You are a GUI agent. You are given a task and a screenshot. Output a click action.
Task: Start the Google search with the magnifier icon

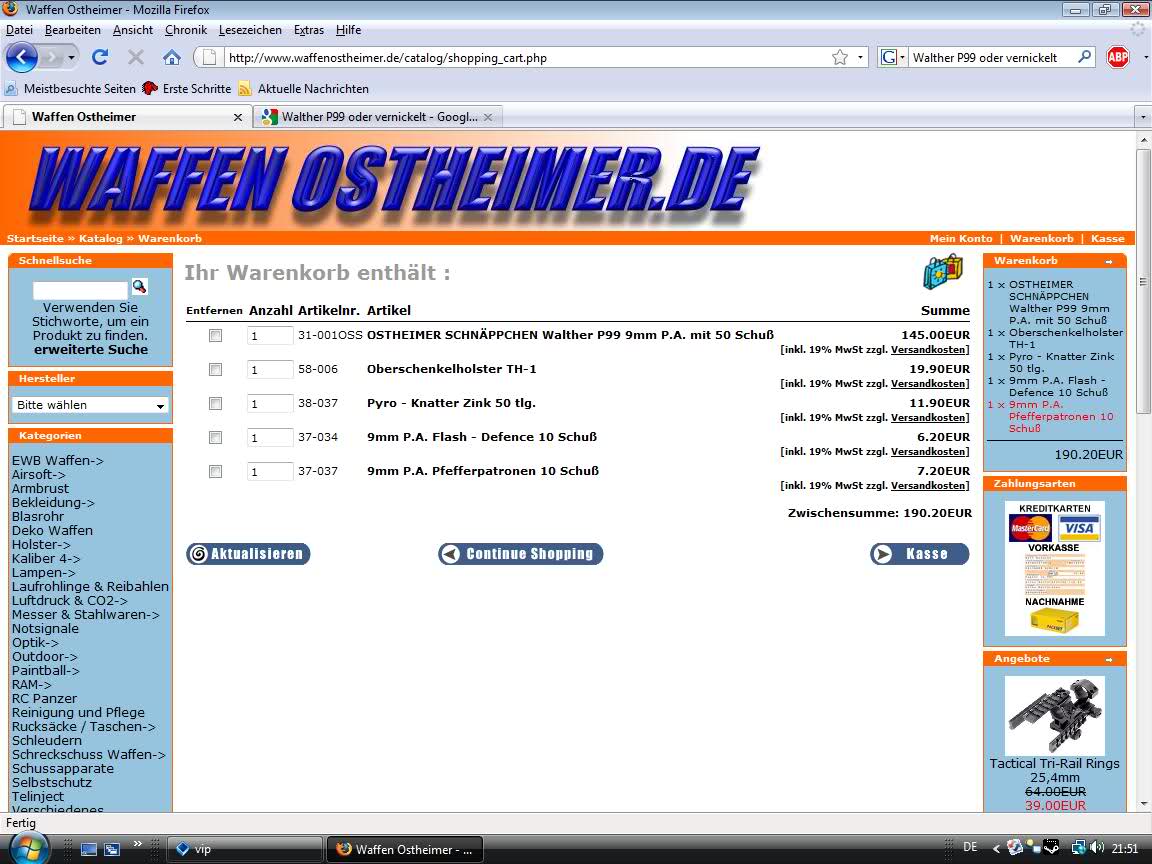(x=1084, y=57)
